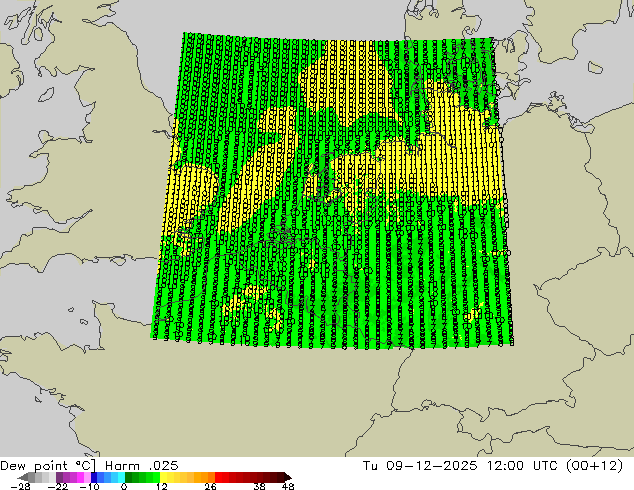Click the bright red legend swatch after 26
This screenshot has width=634, height=490.
point(218,477)
